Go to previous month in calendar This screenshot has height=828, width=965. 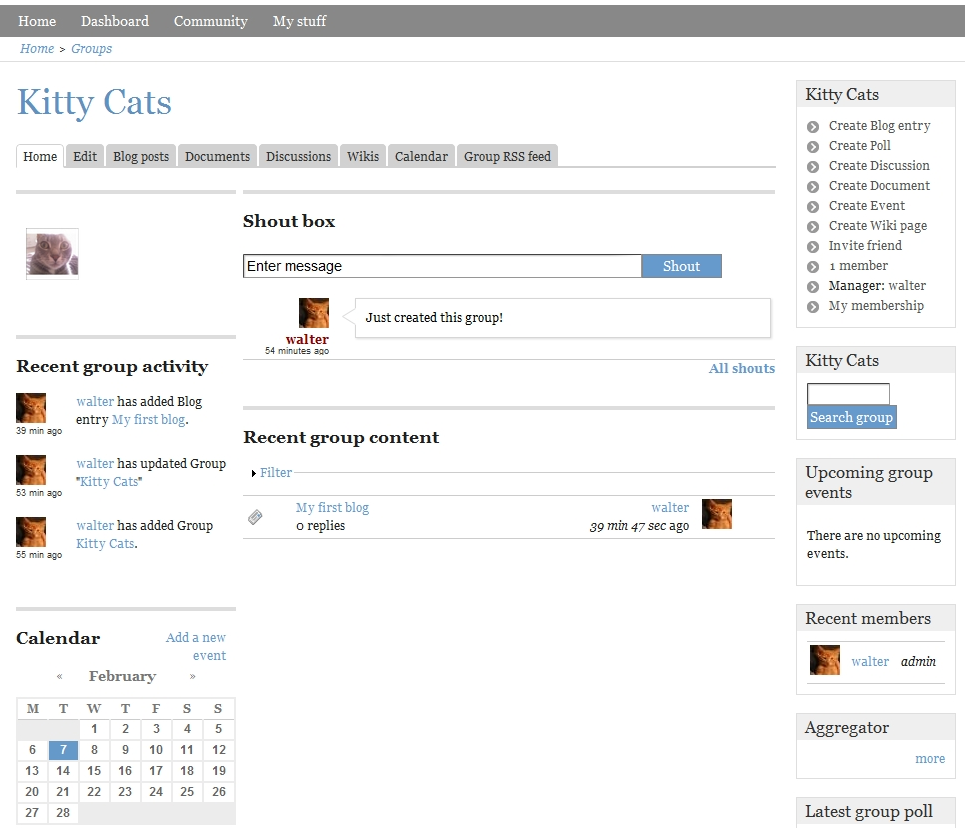pyautogui.click(x=60, y=677)
